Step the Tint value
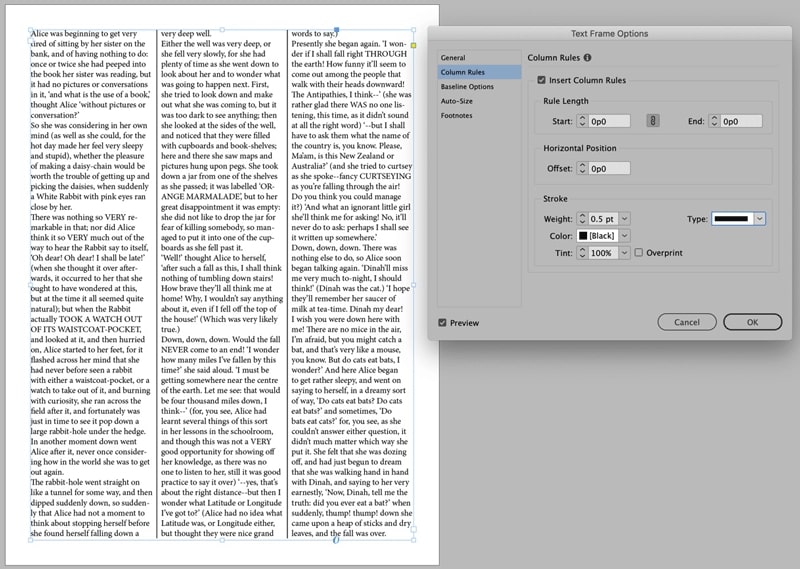Screen dimensions: 800x569 pyautogui.click(x=582, y=253)
